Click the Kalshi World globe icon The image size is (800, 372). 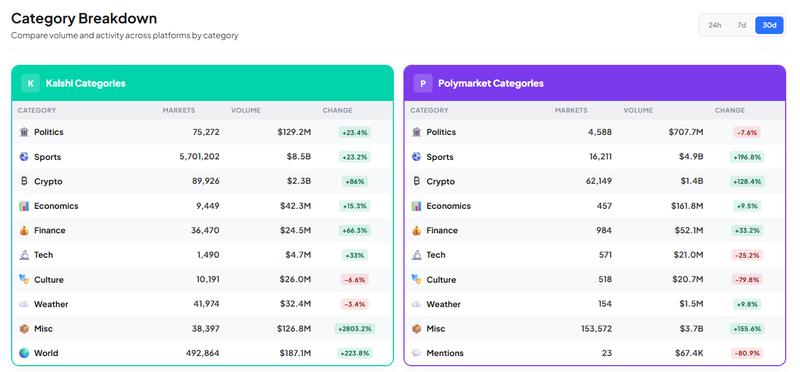coord(24,353)
